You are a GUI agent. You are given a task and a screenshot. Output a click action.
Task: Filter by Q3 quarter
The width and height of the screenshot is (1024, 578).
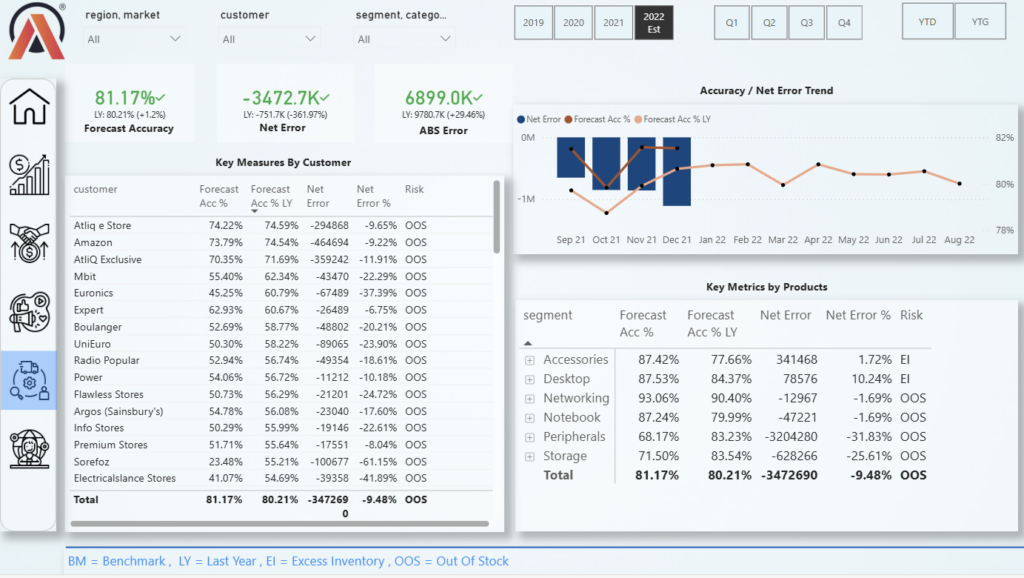pos(807,23)
